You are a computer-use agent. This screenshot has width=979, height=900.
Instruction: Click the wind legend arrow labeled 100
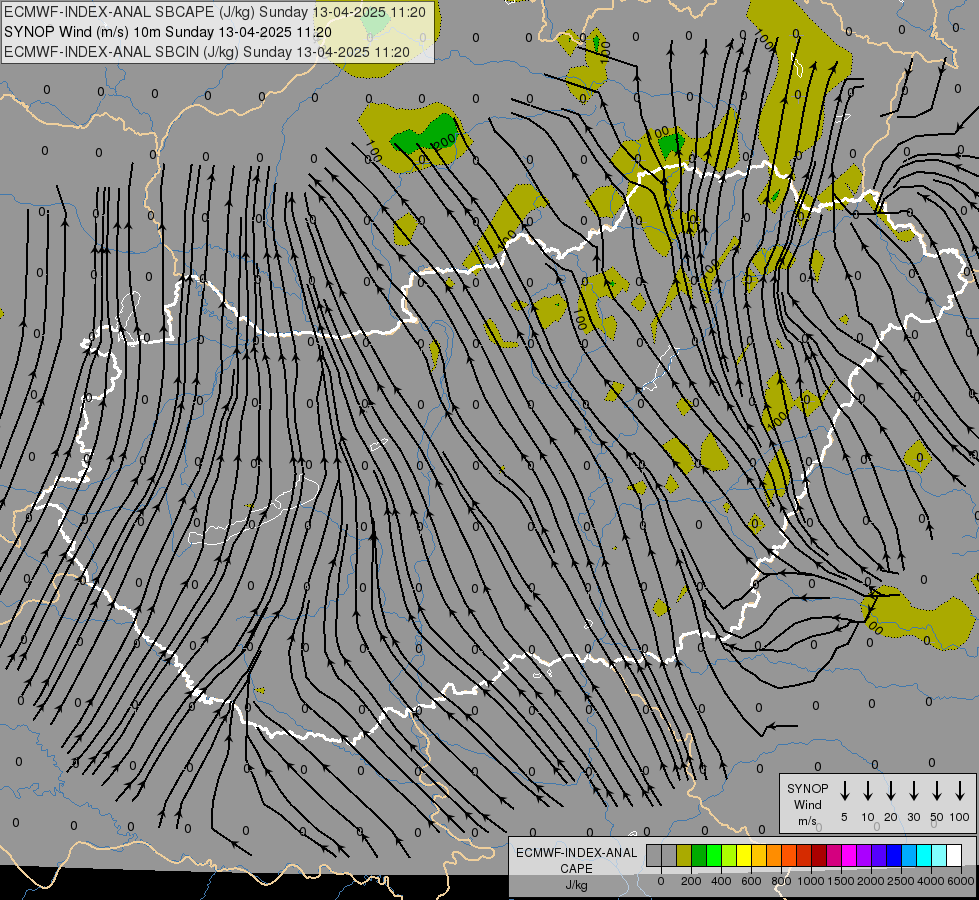(960, 791)
